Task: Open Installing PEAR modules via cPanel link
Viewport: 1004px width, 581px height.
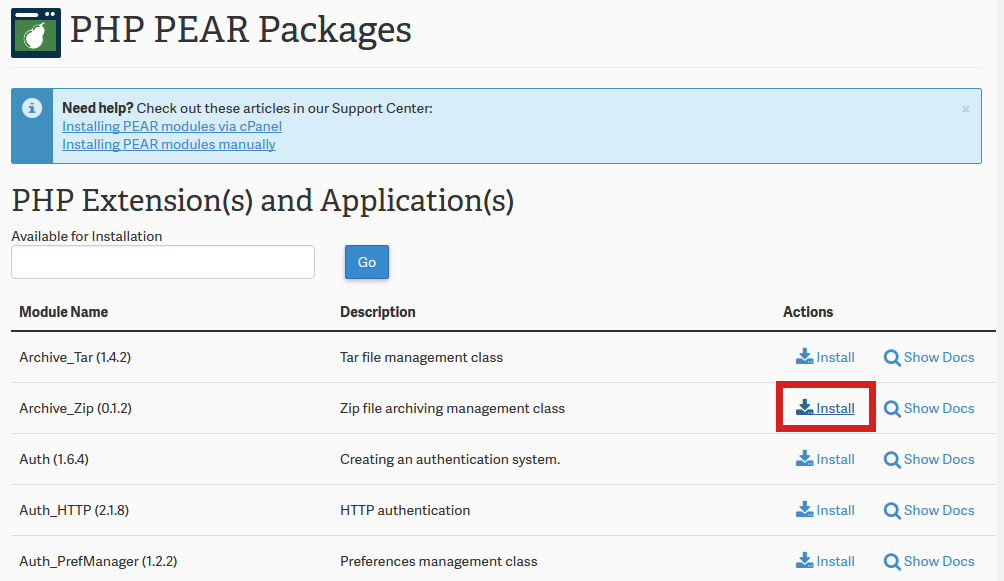Action: pos(172,126)
